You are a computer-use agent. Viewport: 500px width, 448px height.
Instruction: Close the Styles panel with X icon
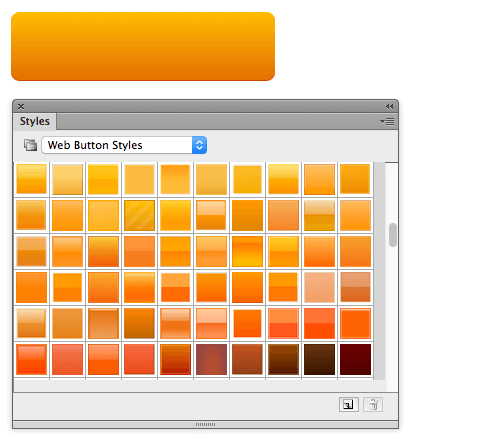tap(21, 106)
